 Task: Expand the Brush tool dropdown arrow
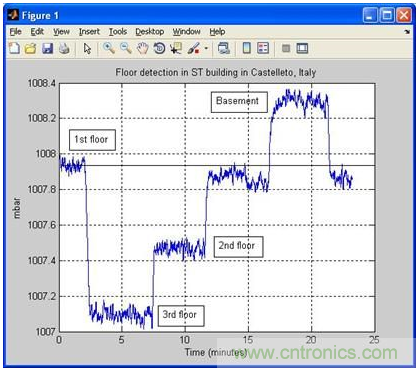[x=206, y=49]
